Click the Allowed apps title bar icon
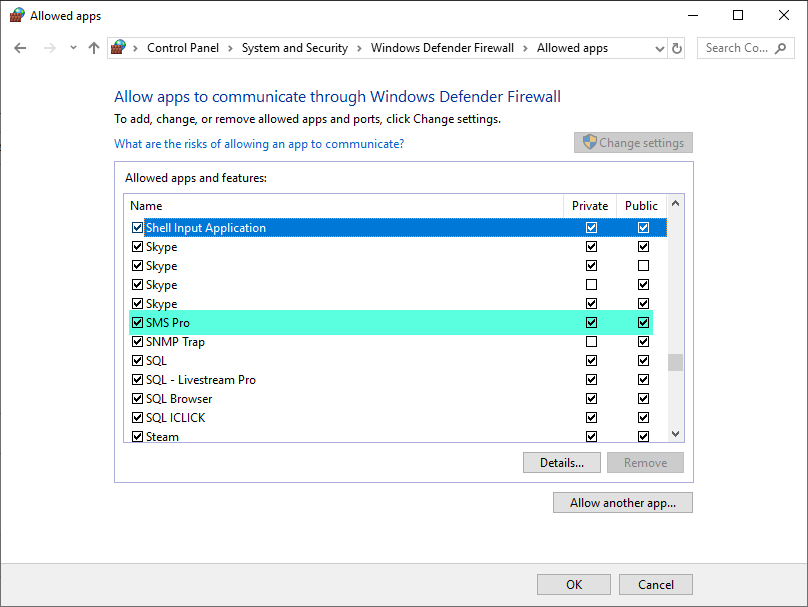 click(x=17, y=15)
